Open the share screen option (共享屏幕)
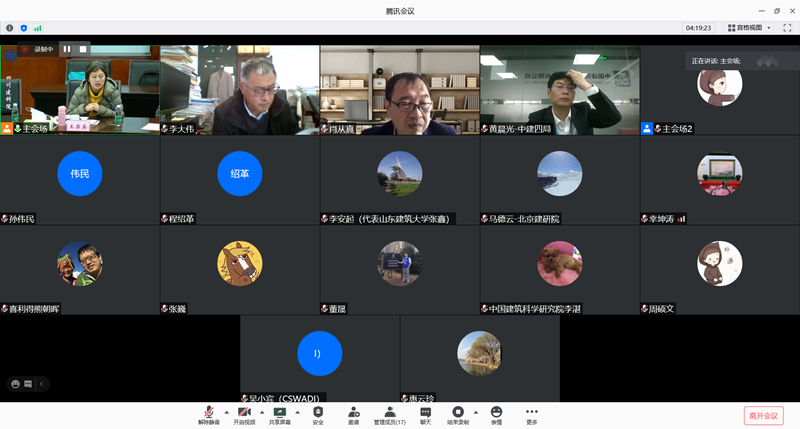This screenshot has height=429, width=800. (280, 414)
